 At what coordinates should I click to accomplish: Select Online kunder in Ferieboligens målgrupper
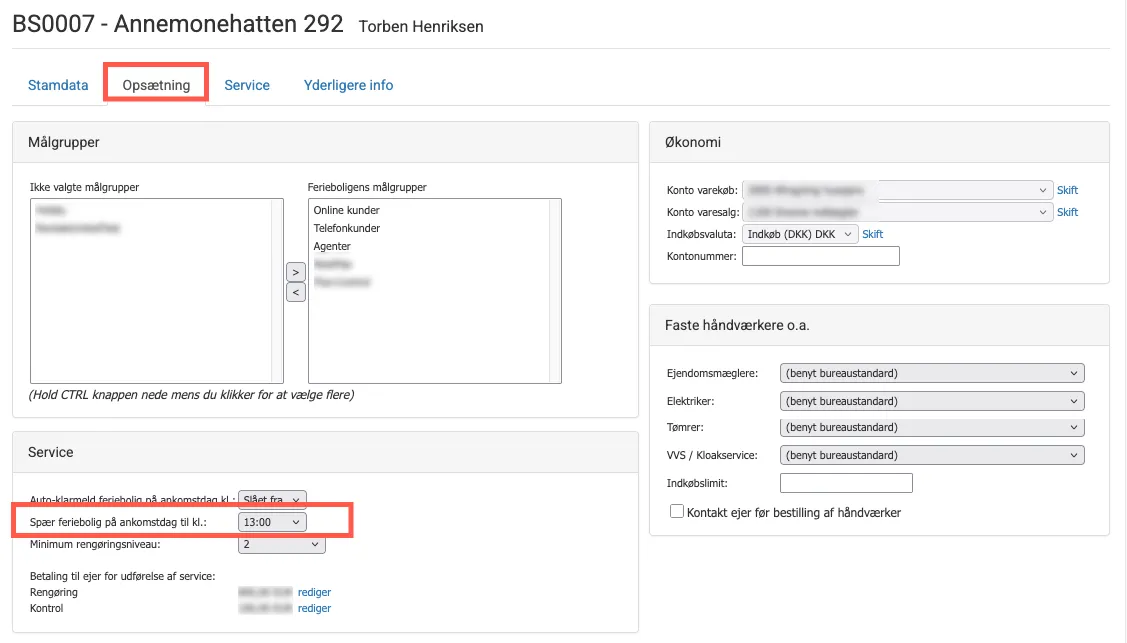tap(347, 210)
